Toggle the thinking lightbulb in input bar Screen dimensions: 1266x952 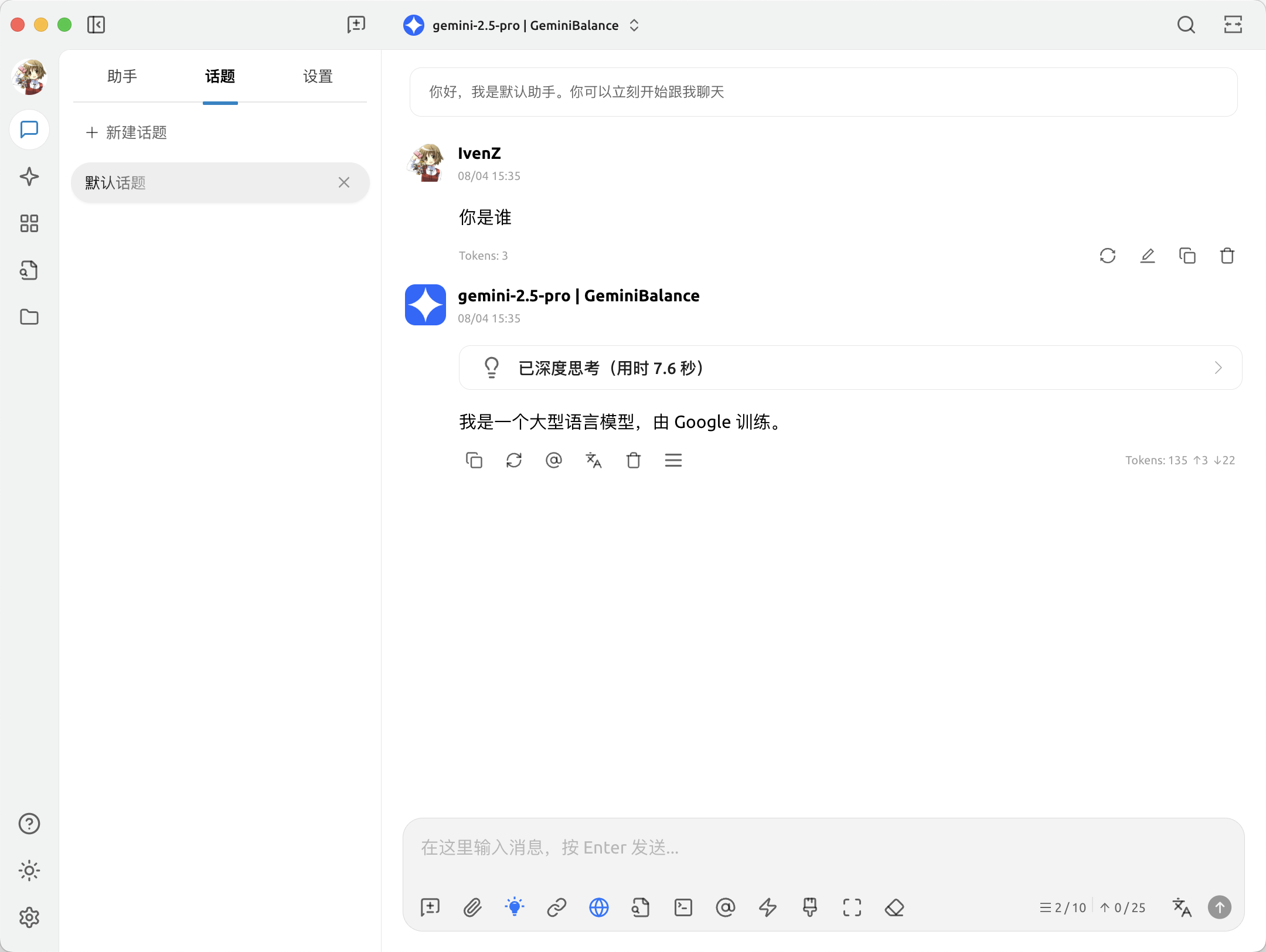[x=515, y=907]
